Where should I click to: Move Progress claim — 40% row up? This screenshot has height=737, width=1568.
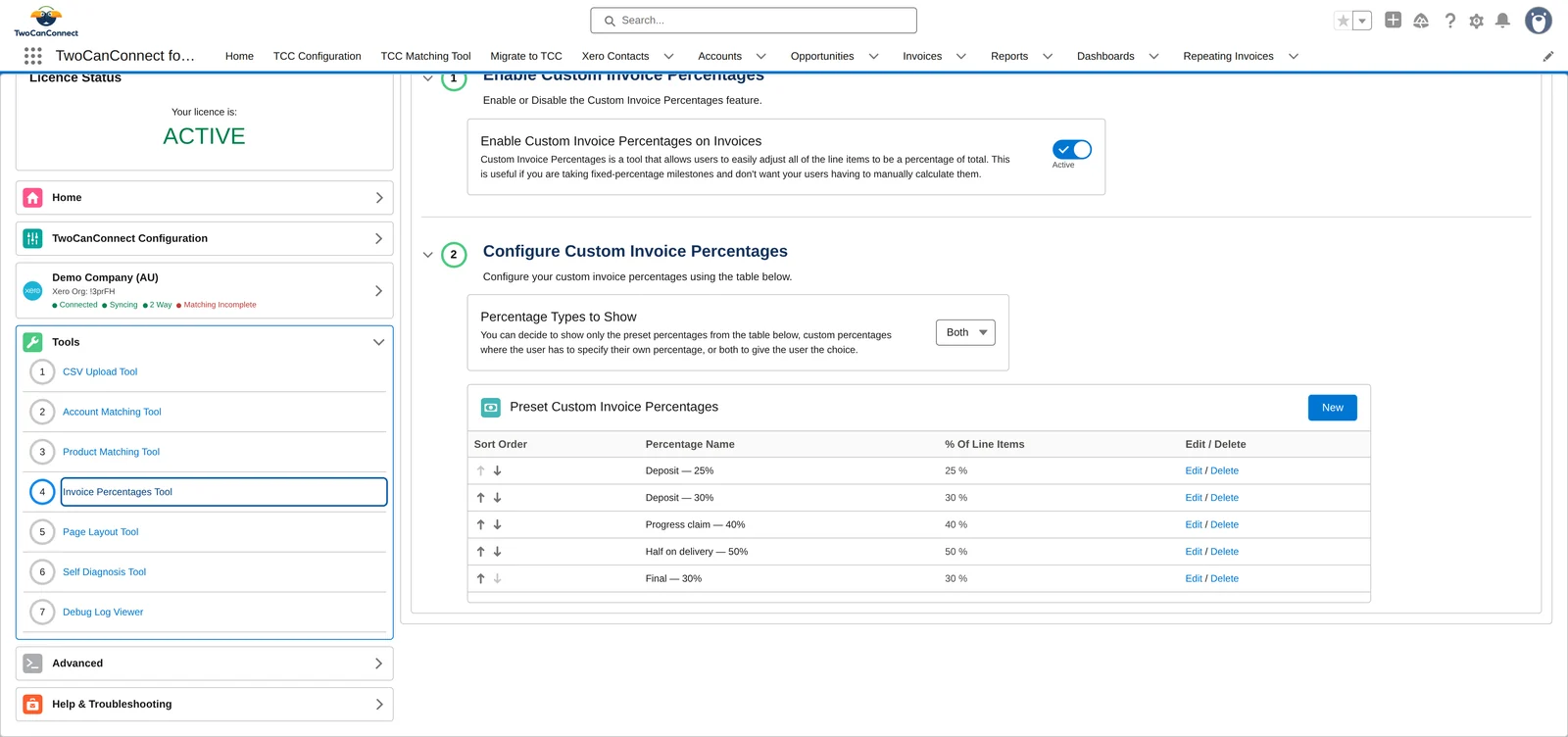(481, 525)
